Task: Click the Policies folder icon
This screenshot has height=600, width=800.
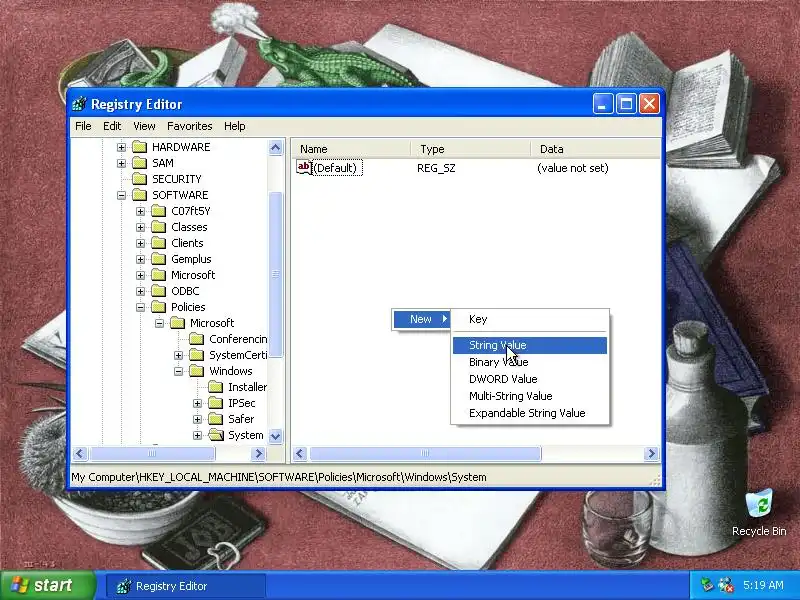Action: point(159,307)
